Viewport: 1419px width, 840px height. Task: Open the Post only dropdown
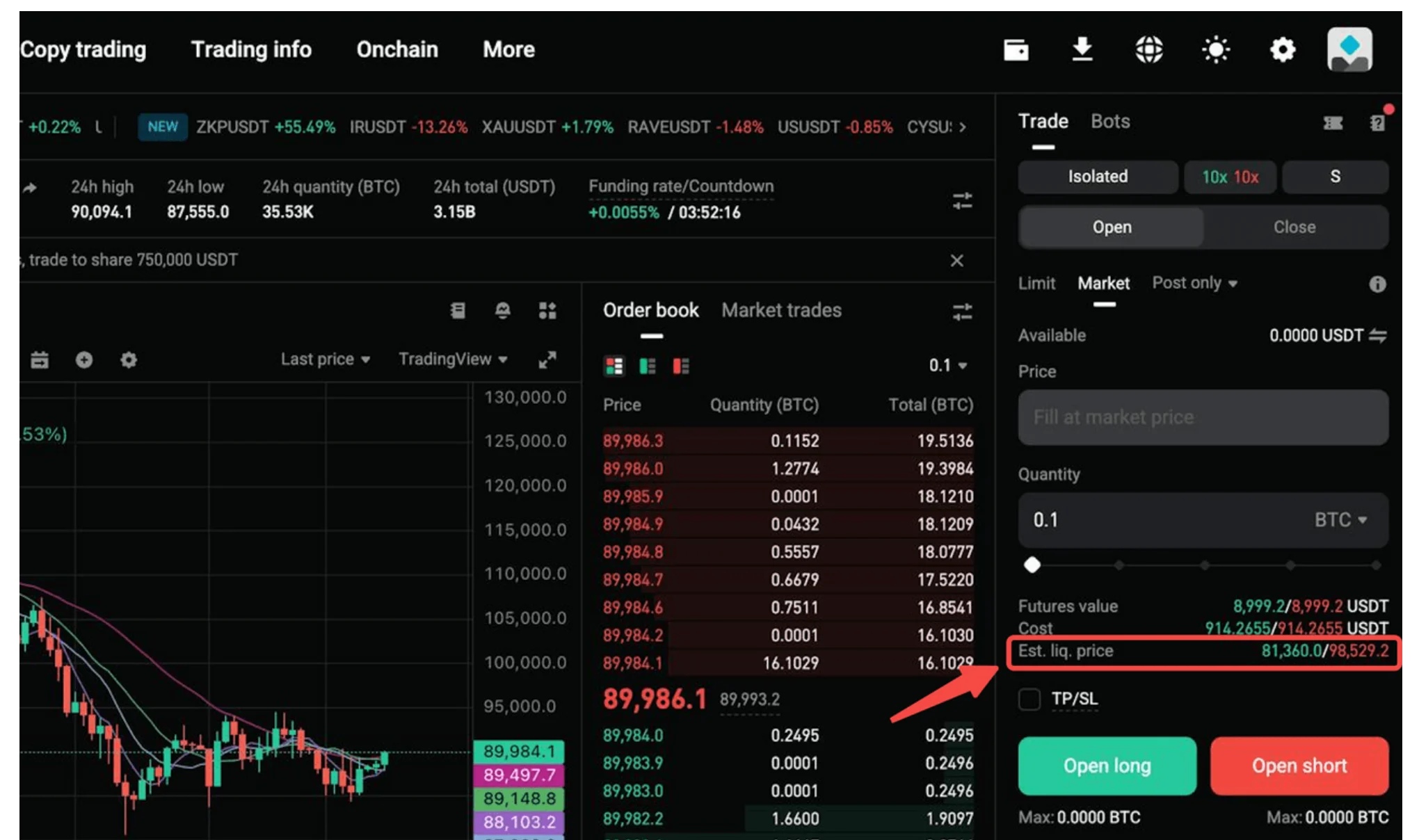[x=1194, y=283]
